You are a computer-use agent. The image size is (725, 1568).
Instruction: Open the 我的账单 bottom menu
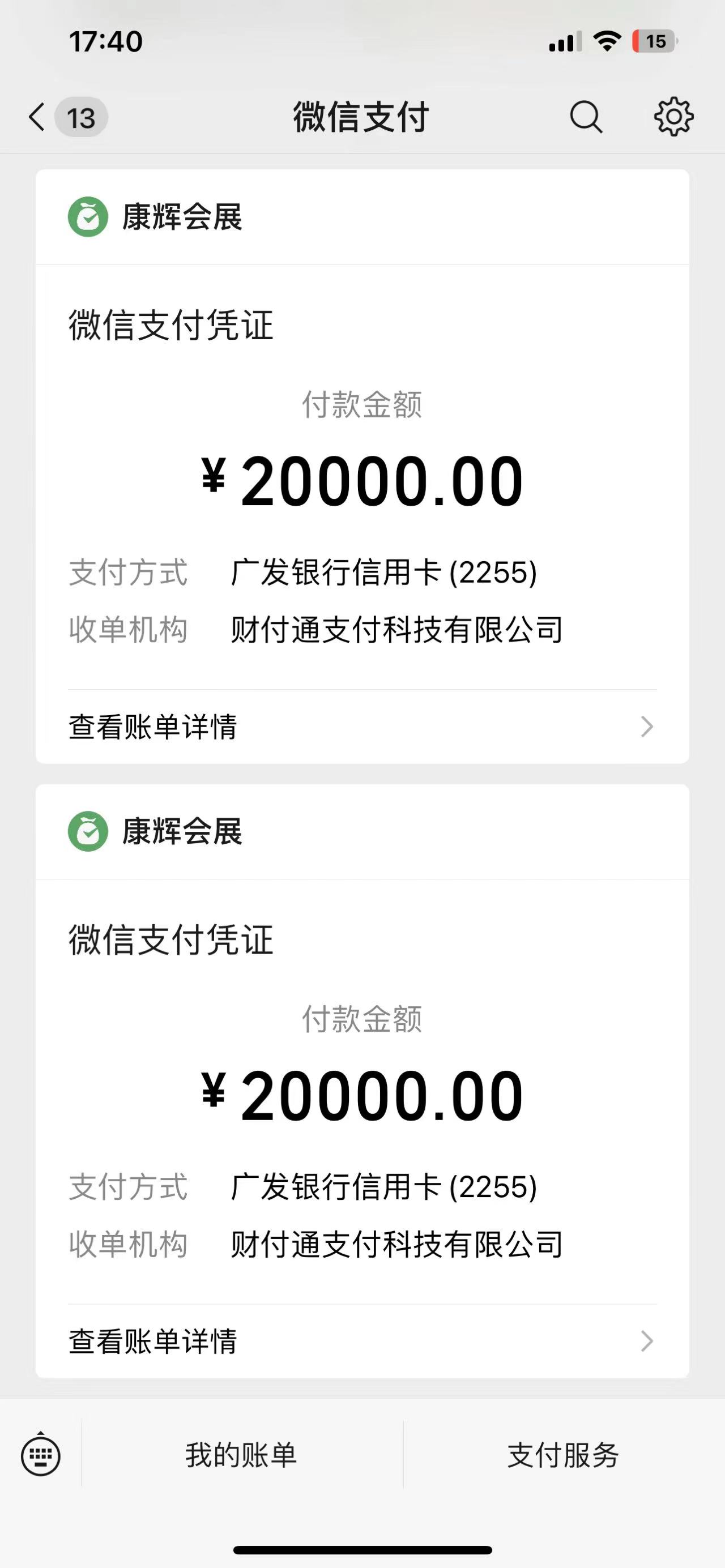click(x=241, y=1455)
